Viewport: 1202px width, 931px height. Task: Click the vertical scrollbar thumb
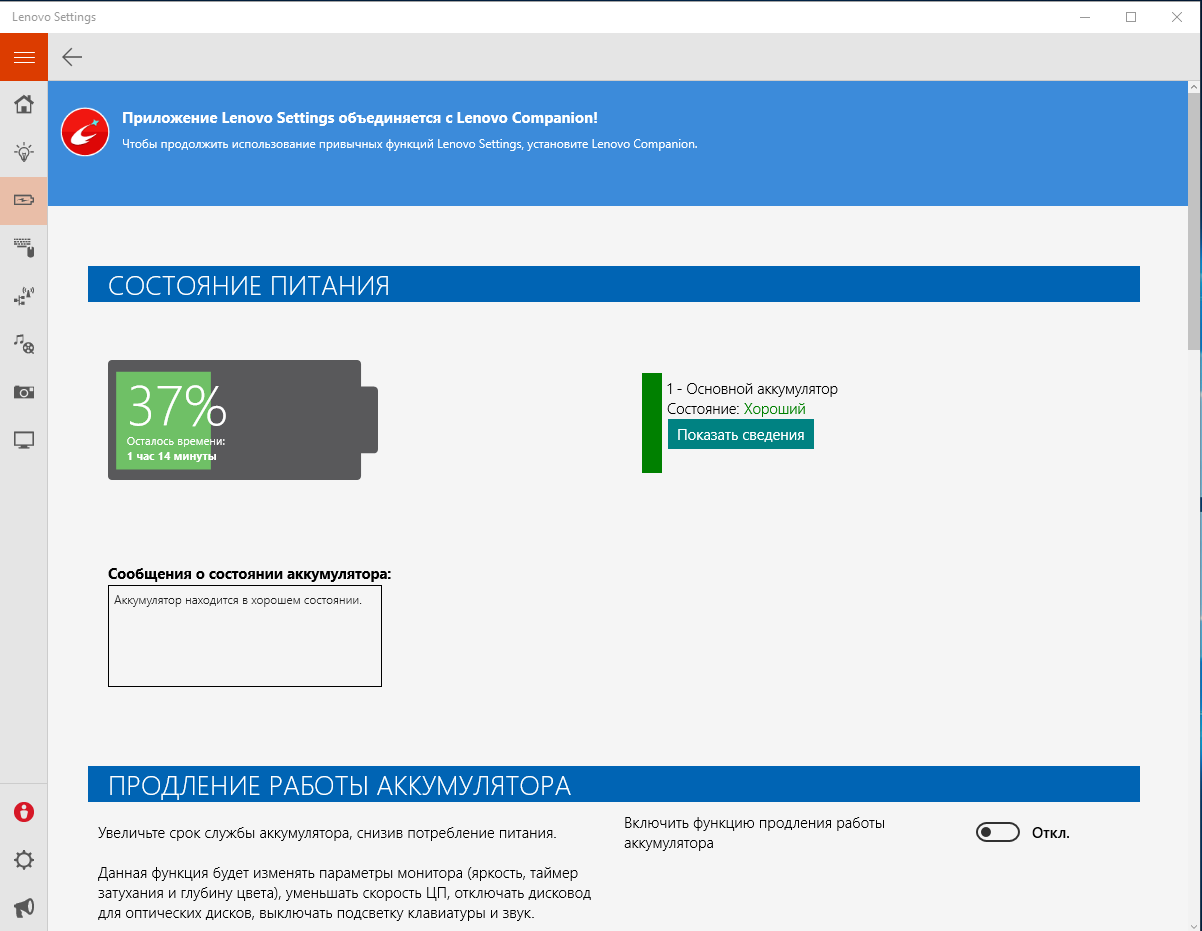tap(1194, 222)
